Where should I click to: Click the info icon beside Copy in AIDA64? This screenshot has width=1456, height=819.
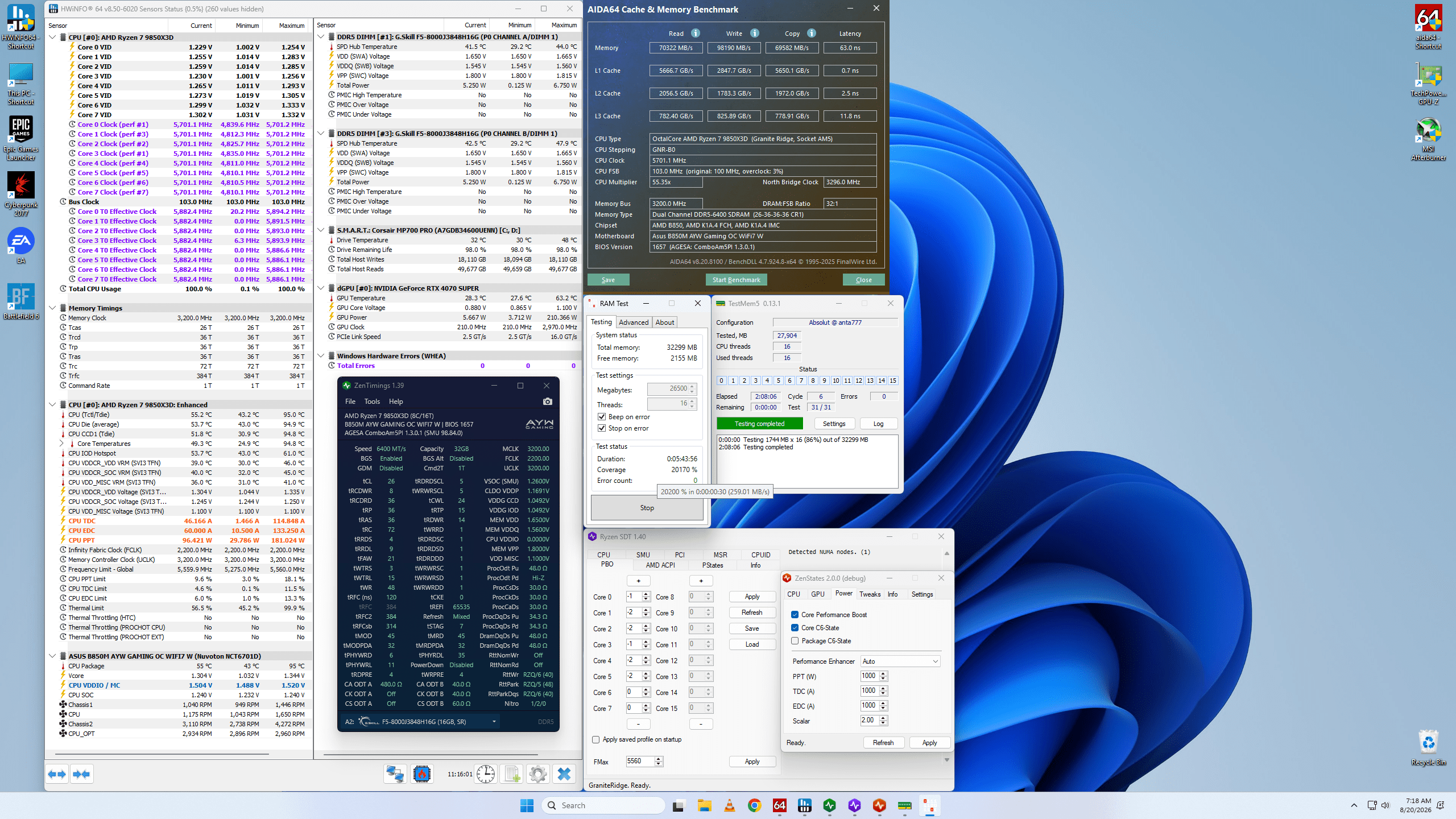(812, 33)
